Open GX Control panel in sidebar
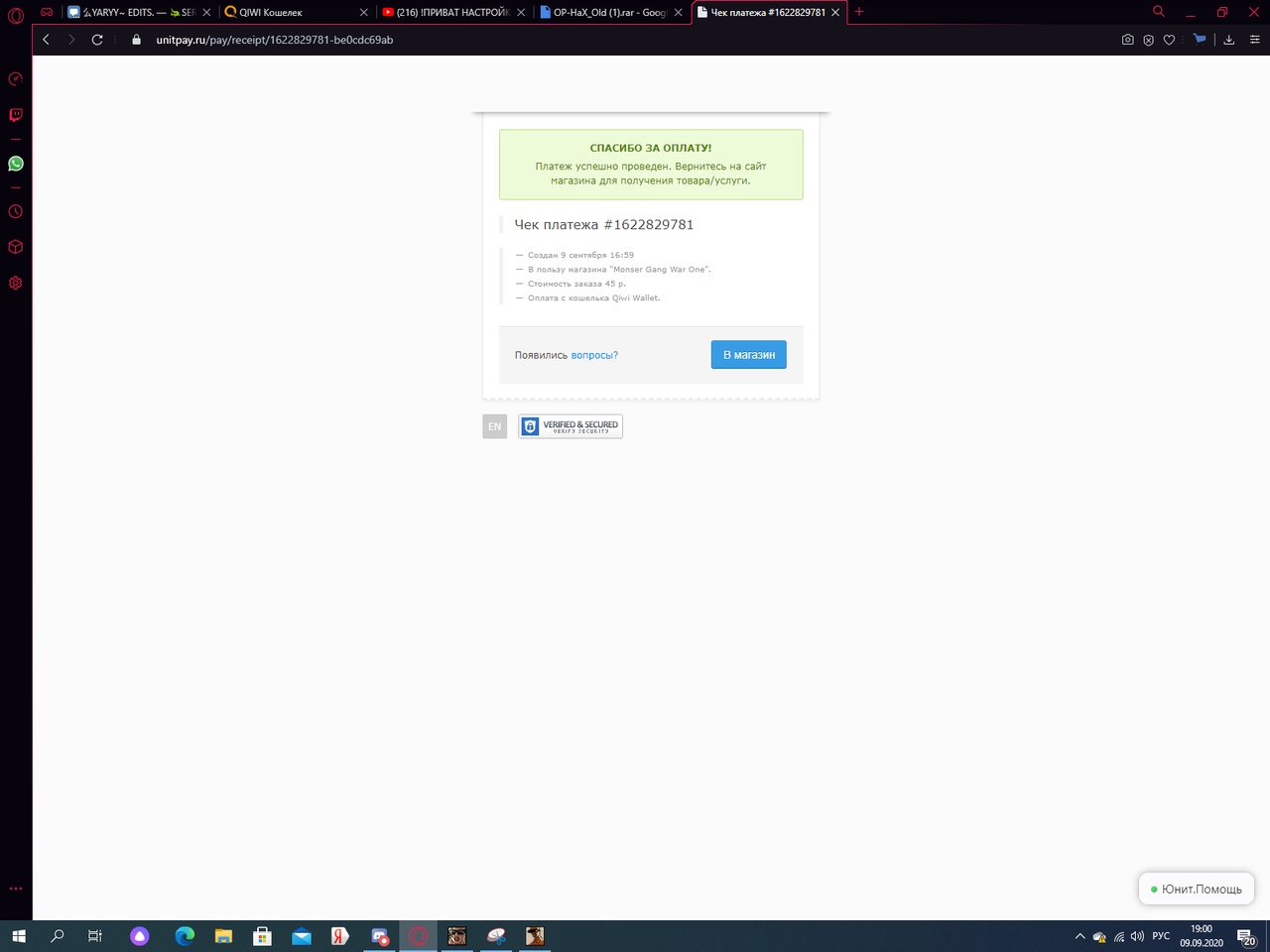Screen dimensions: 1270x952 (16, 79)
